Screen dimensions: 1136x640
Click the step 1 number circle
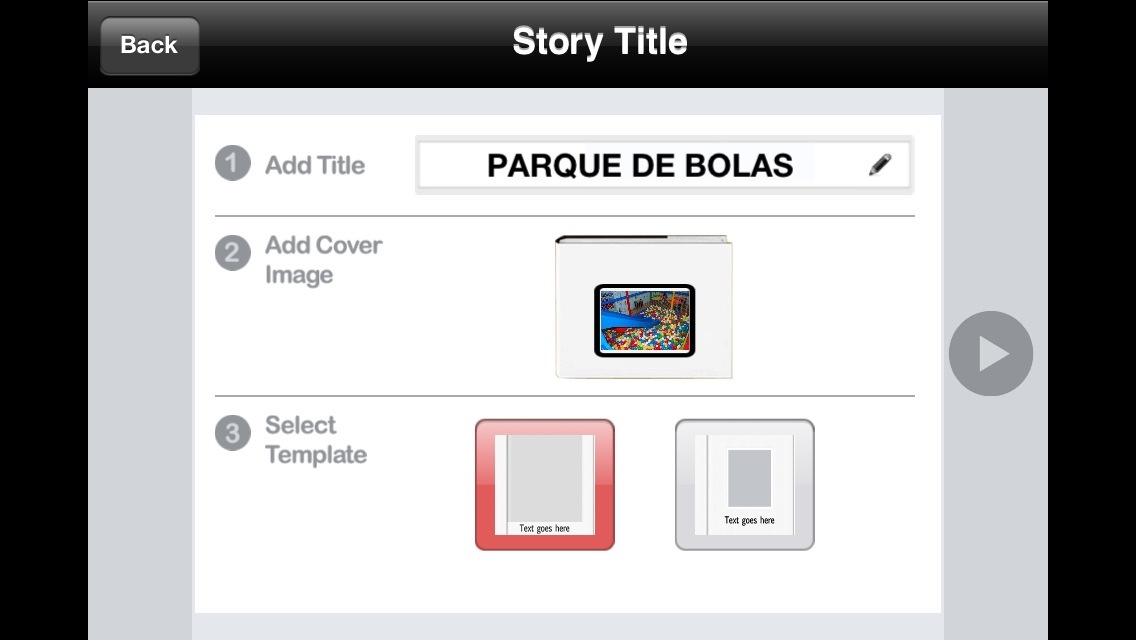(x=232, y=163)
